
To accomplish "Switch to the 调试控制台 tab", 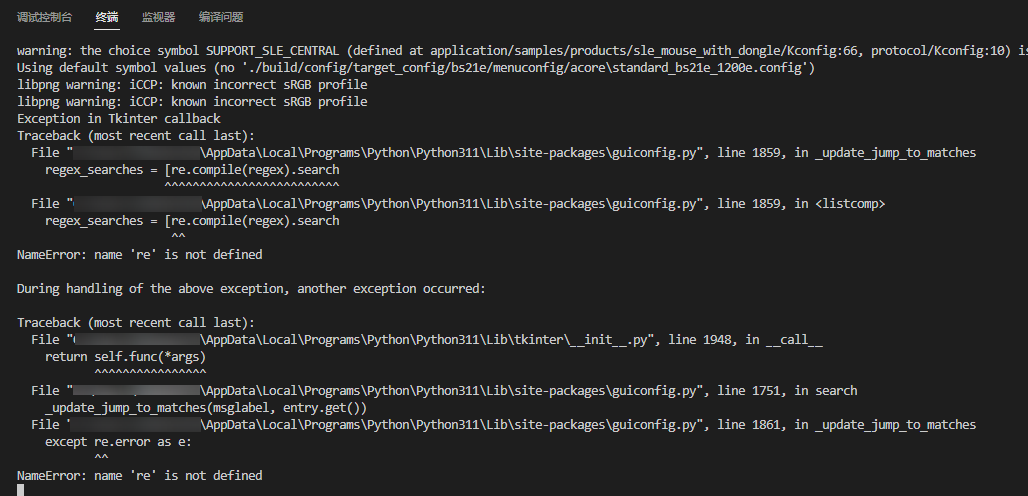I will pos(44,17).
